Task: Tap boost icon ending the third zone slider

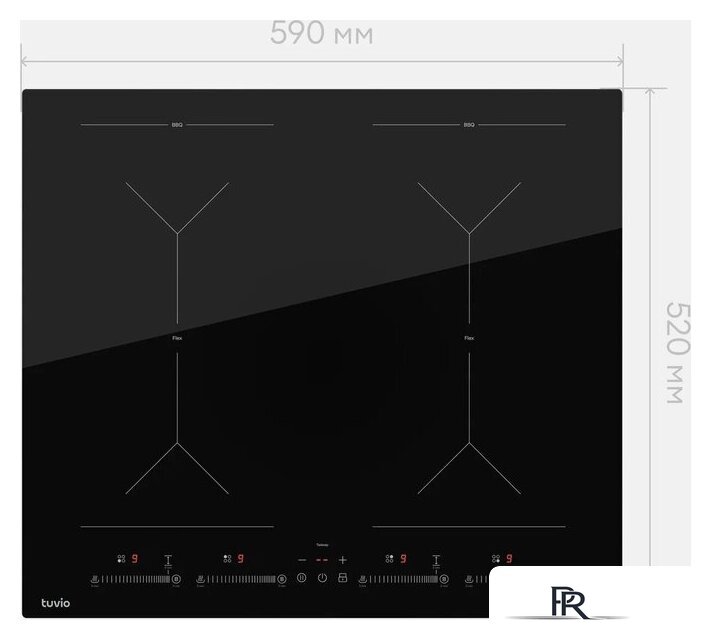Action: coord(444,579)
